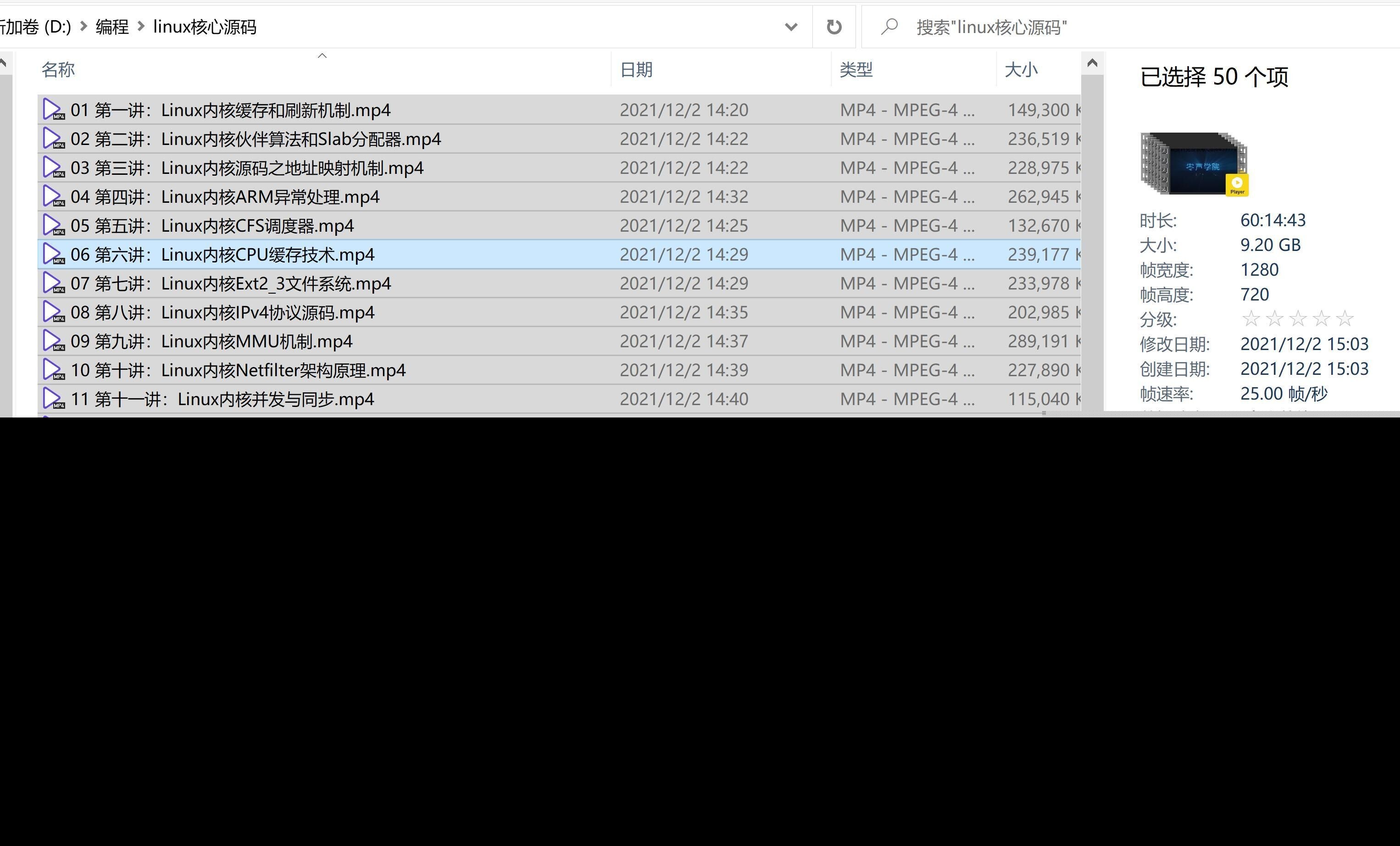Click MP4 icon of 07 第七讲 file
The width and height of the screenshot is (1400, 846).
coord(53,283)
